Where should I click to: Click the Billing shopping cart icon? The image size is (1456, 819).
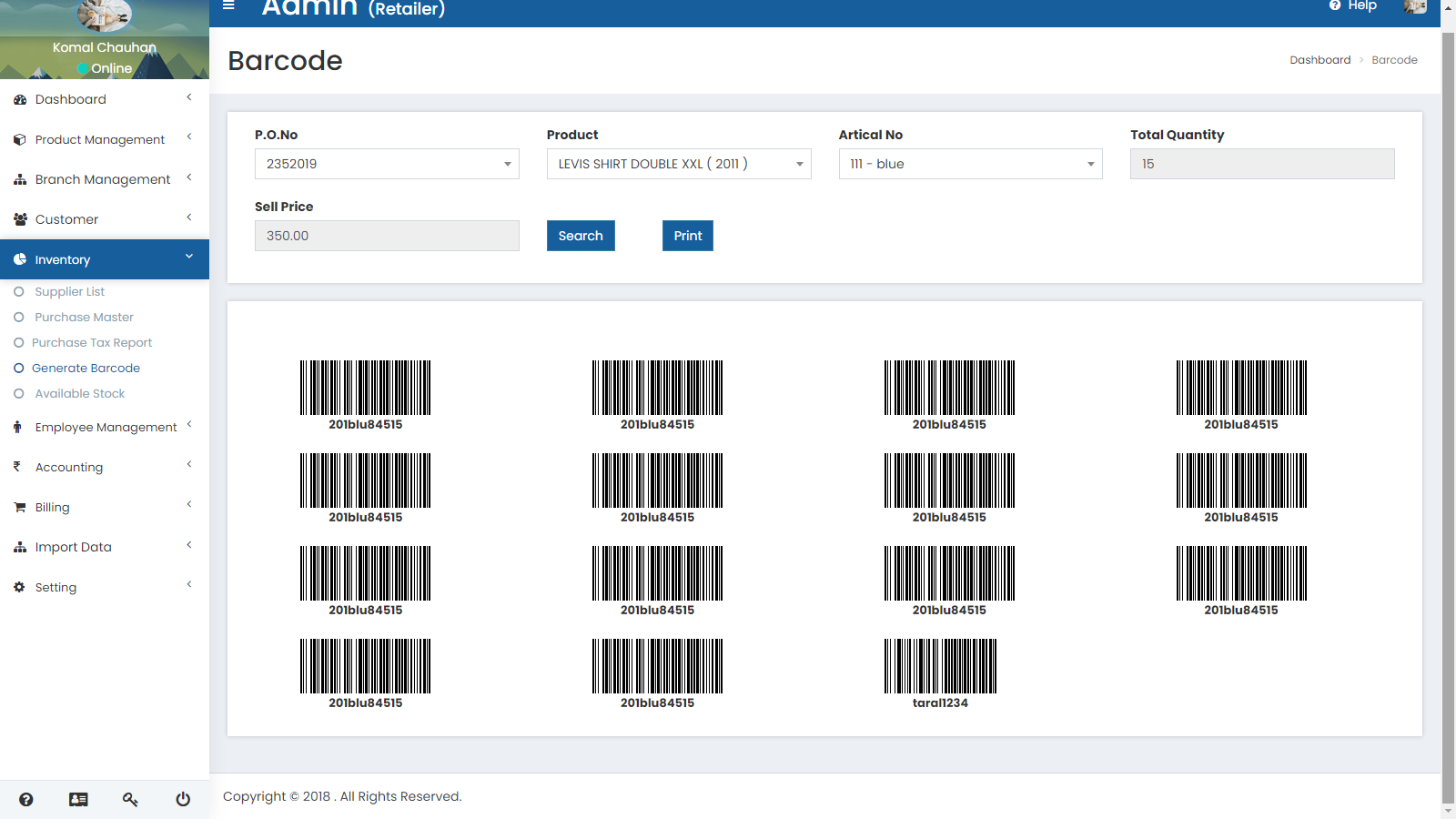(x=19, y=507)
